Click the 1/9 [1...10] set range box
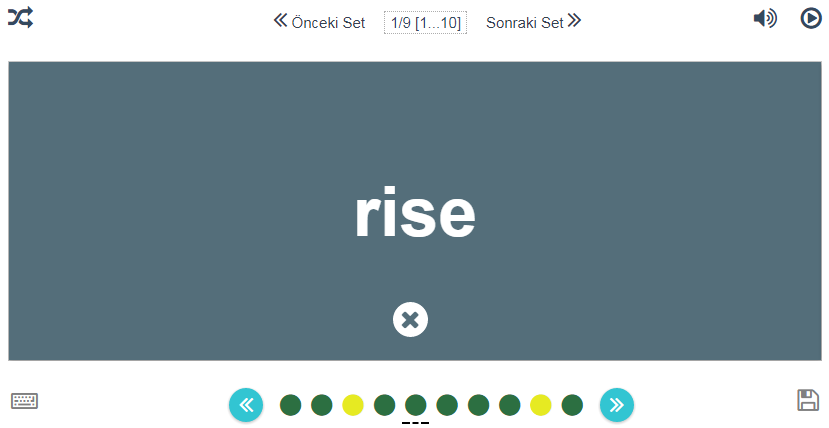Screen dimensions: 829x428 point(425,22)
